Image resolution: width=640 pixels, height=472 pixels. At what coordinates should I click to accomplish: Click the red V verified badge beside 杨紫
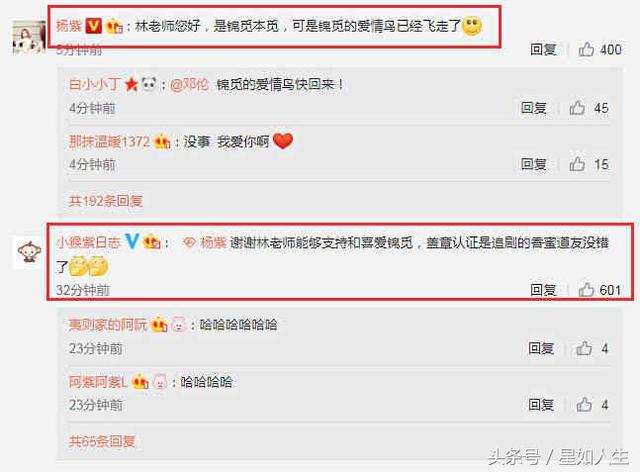tap(93, 26)
